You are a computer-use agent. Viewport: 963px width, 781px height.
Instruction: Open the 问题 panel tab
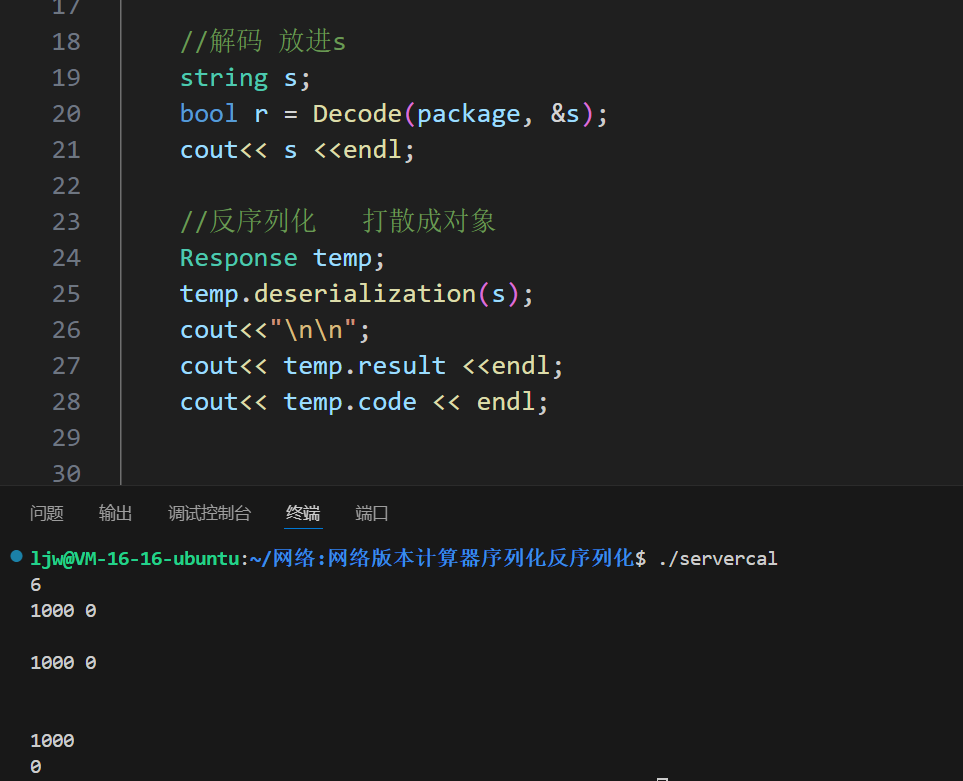[47, 513]
